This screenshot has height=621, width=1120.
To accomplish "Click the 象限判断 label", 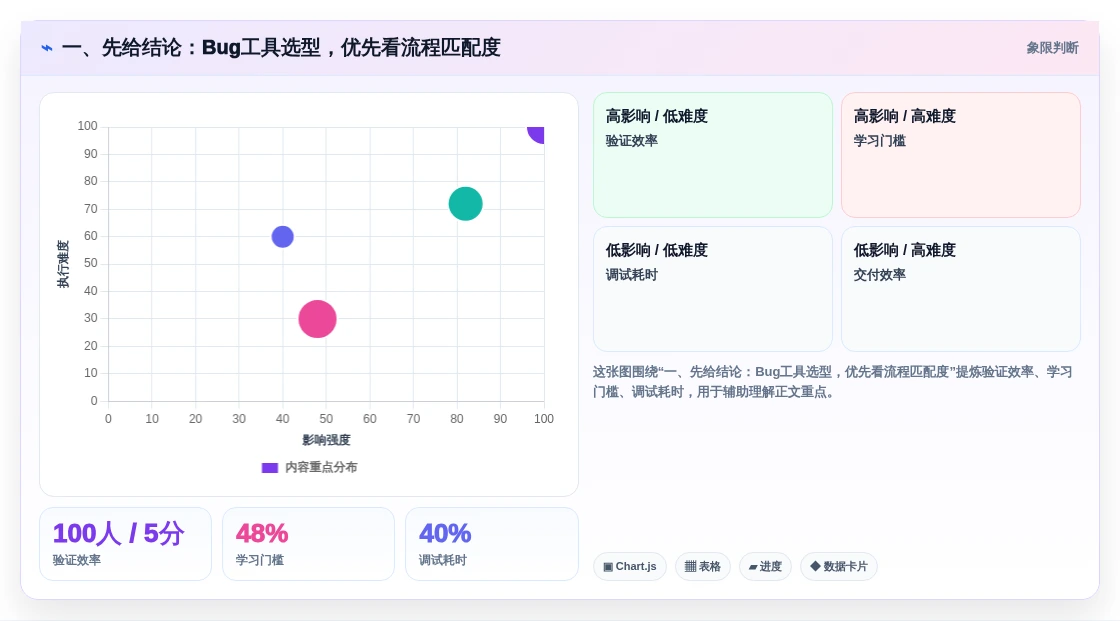I will tap(1052, 48).
